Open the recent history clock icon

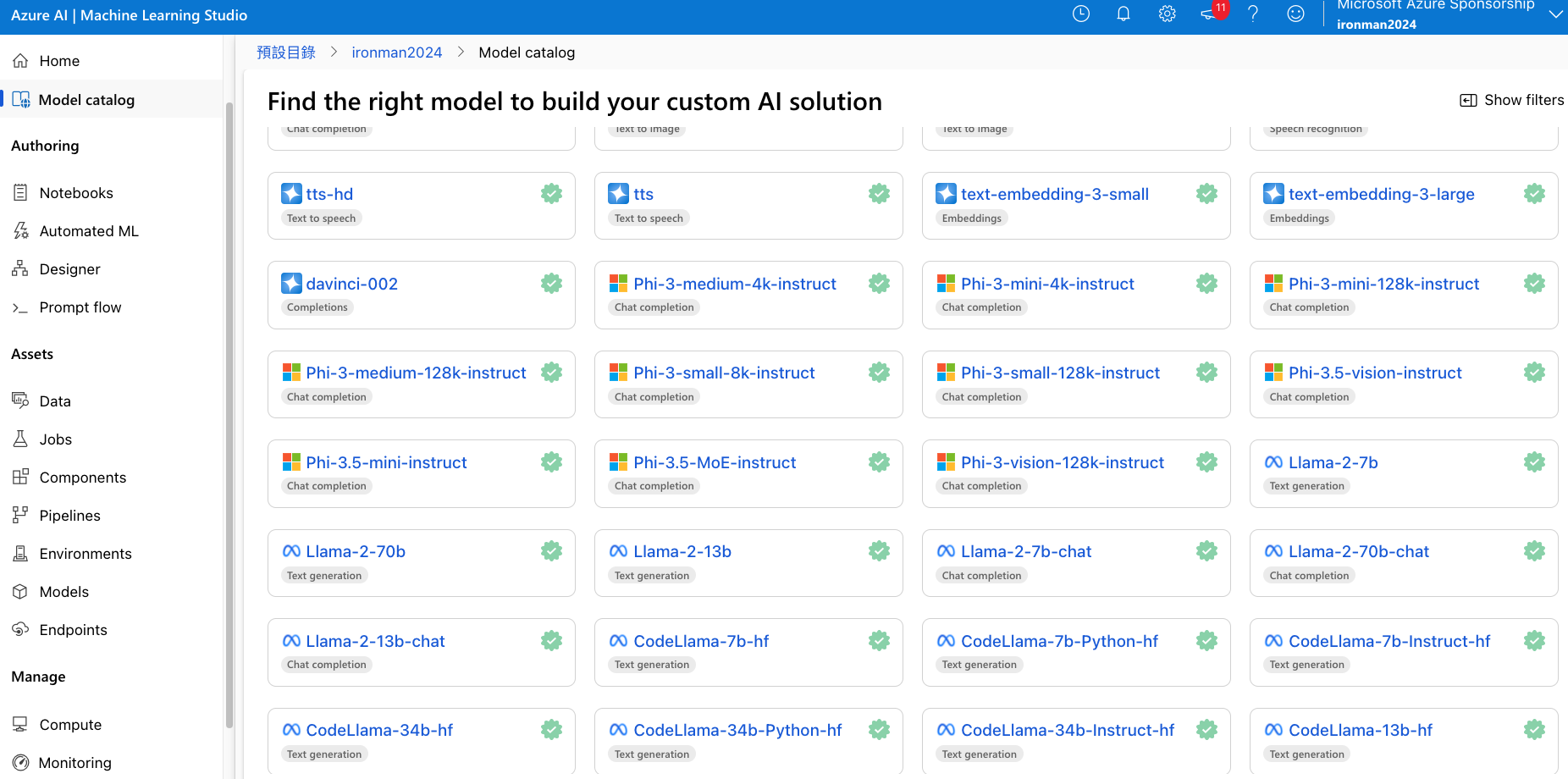click(1081, 14)
